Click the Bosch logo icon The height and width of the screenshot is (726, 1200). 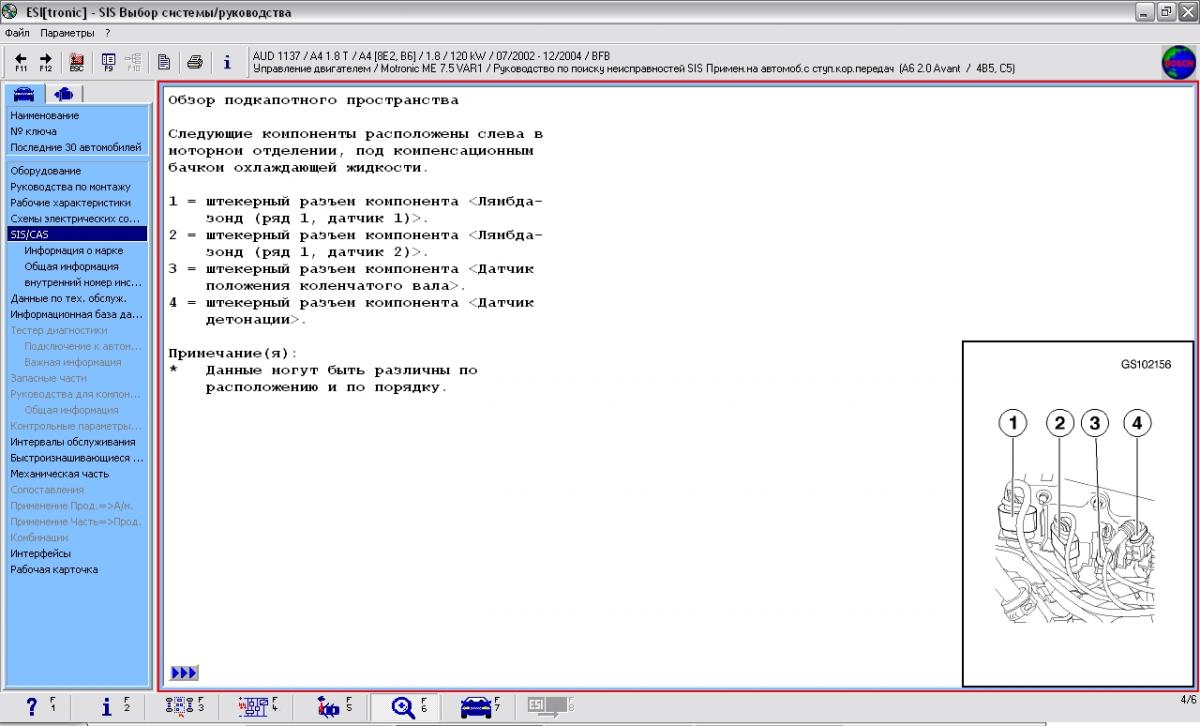(x=1177, y=62)
